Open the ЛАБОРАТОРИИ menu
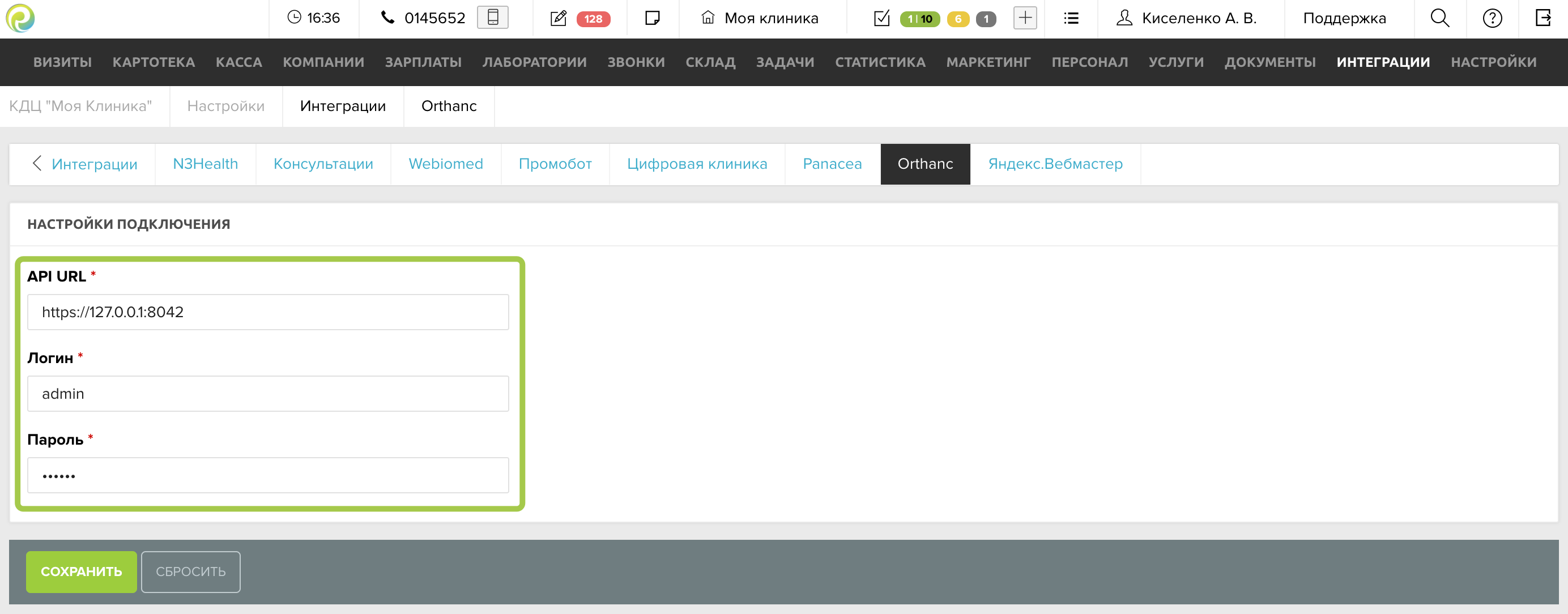Image resolution: width=1568 pixels, height=614 pixels. tap(534, 62)
